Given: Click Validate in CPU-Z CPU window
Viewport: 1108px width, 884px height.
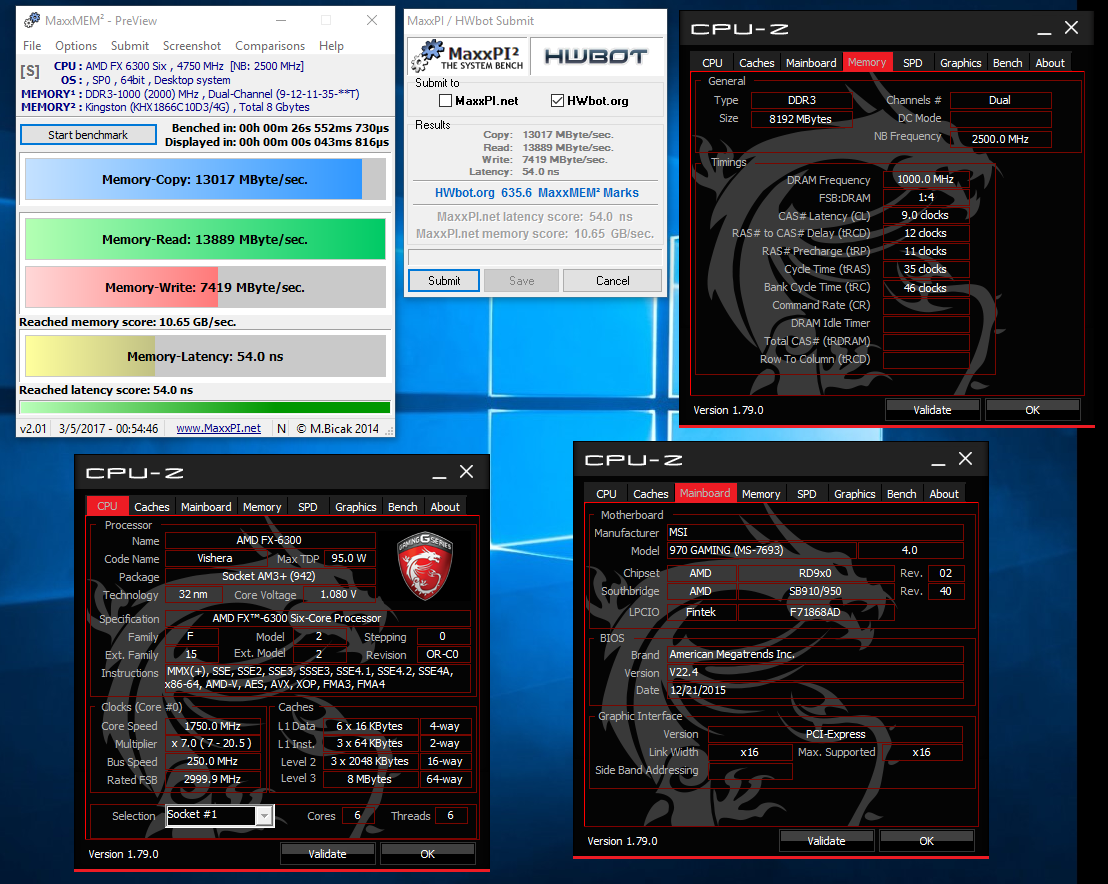Looking at the screenshot, I should click(x=327, y=854).
